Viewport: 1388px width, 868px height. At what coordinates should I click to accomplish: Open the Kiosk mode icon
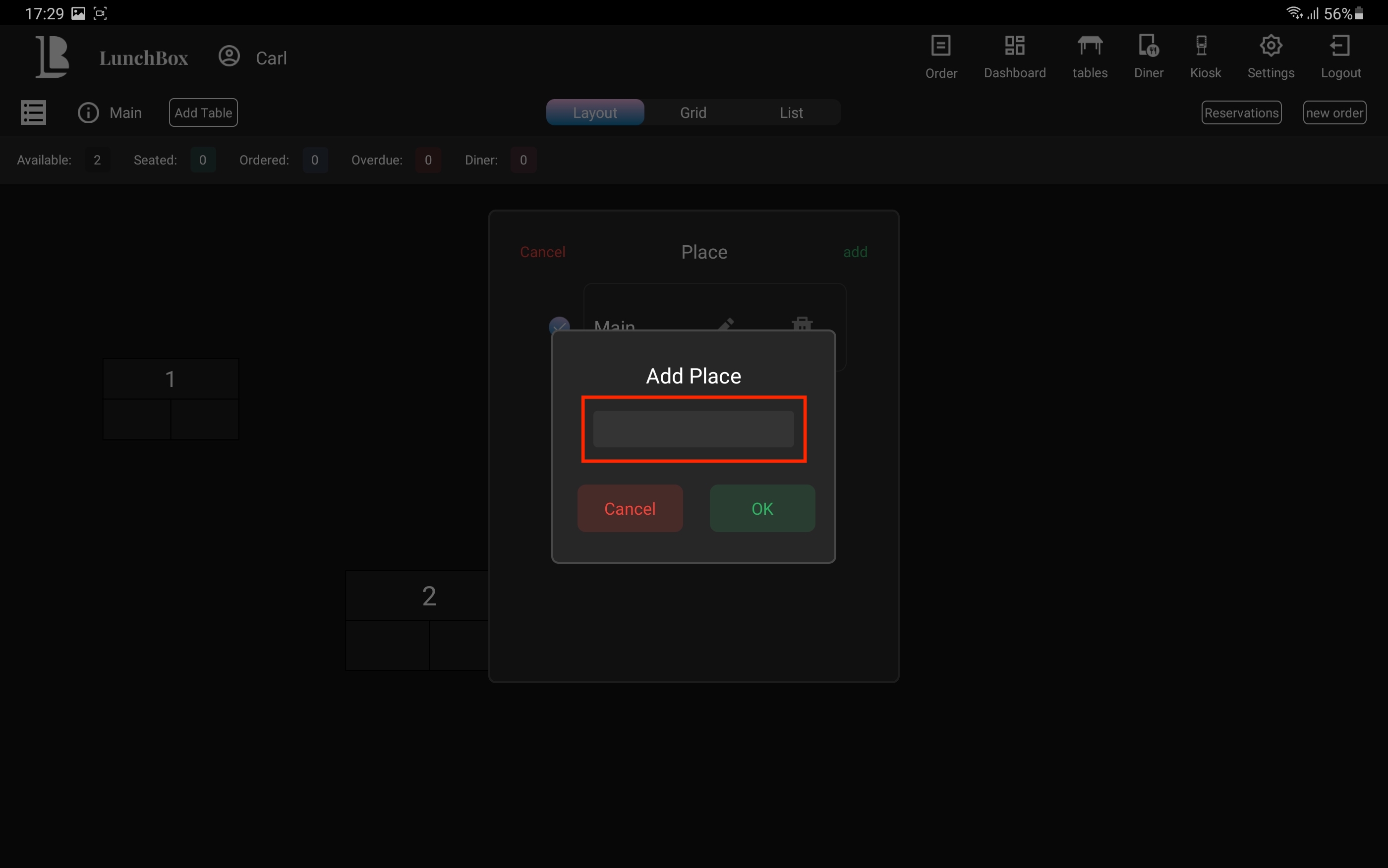1202,47
